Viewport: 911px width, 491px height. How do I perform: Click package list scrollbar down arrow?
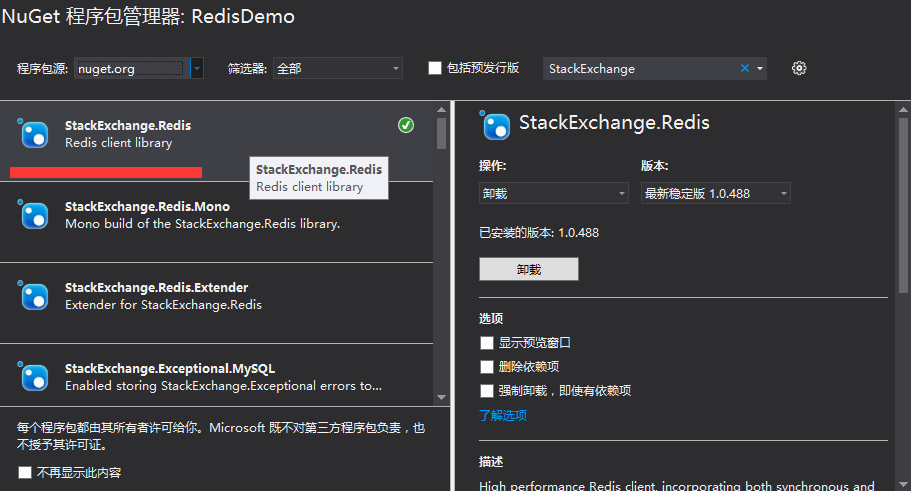(442, 398)
